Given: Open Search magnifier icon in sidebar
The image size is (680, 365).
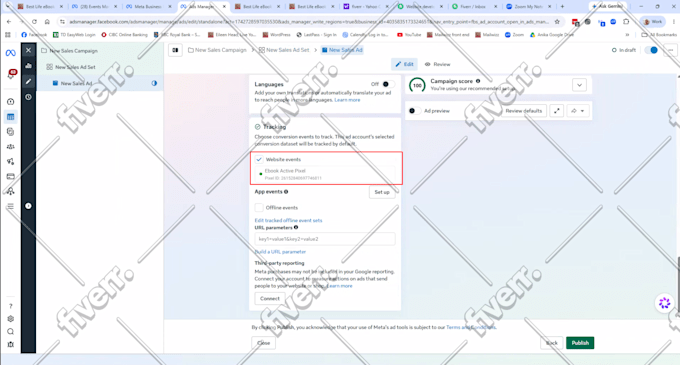Looking at the screenshot, I should 10,332.
